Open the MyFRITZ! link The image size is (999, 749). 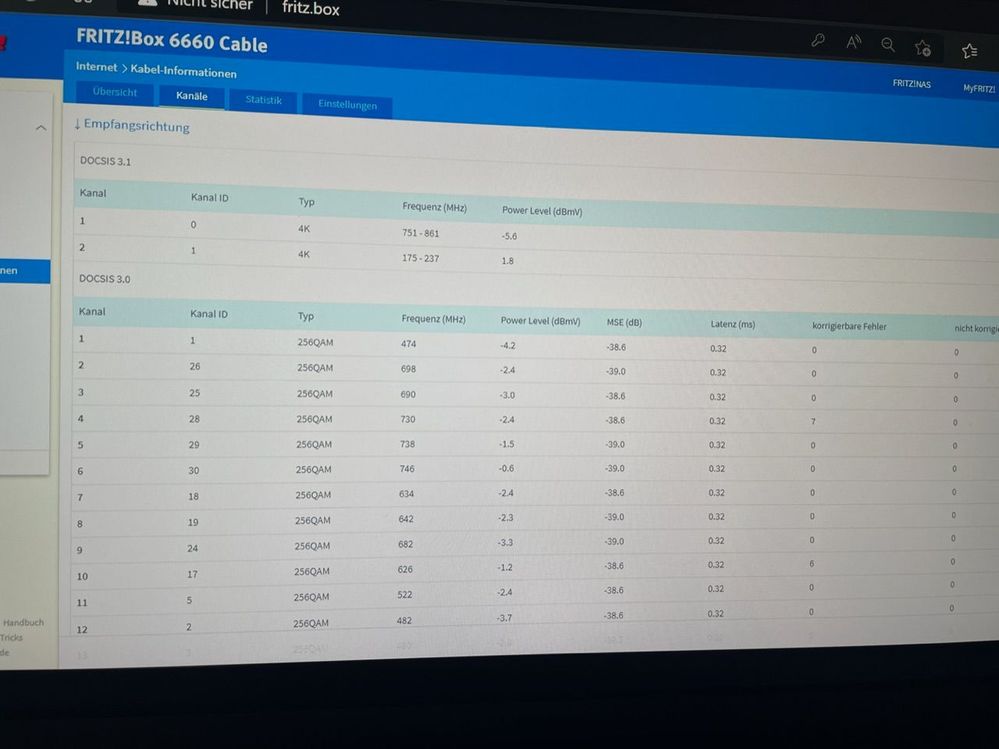click(x=979, y=89)
